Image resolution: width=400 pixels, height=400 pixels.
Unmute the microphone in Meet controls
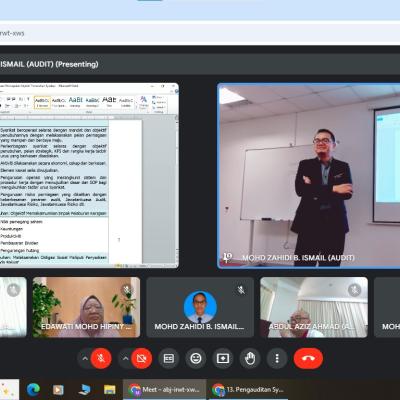coord(101,358)
